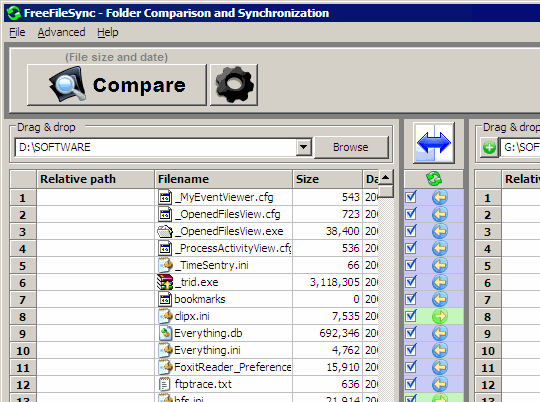The image size is (540, 402).
Task: Click size value 692,346
Action: [340, 333]
